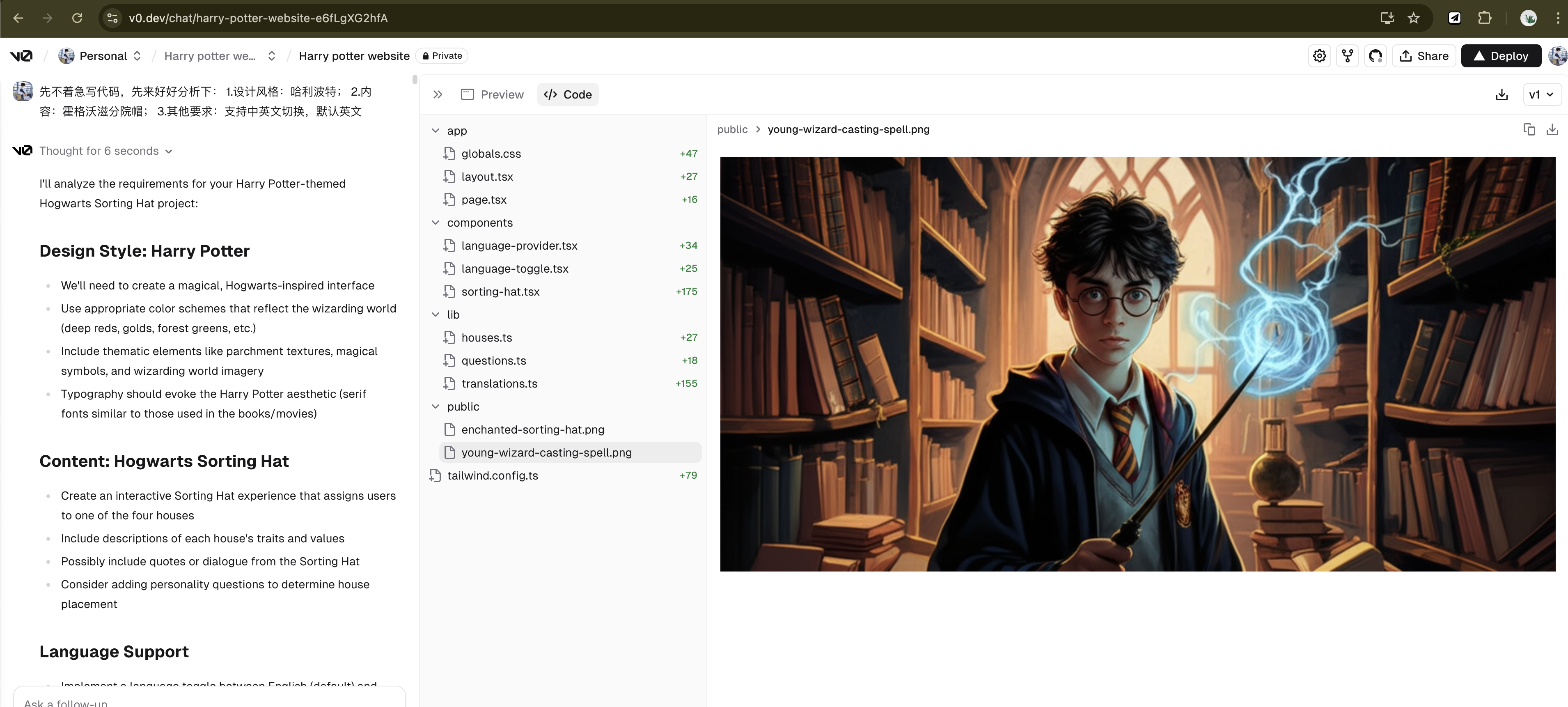The height and width of the screenshot is (707, 1568).
Task: Click install app icon in address bar
Action: [x=1387, y=18]
